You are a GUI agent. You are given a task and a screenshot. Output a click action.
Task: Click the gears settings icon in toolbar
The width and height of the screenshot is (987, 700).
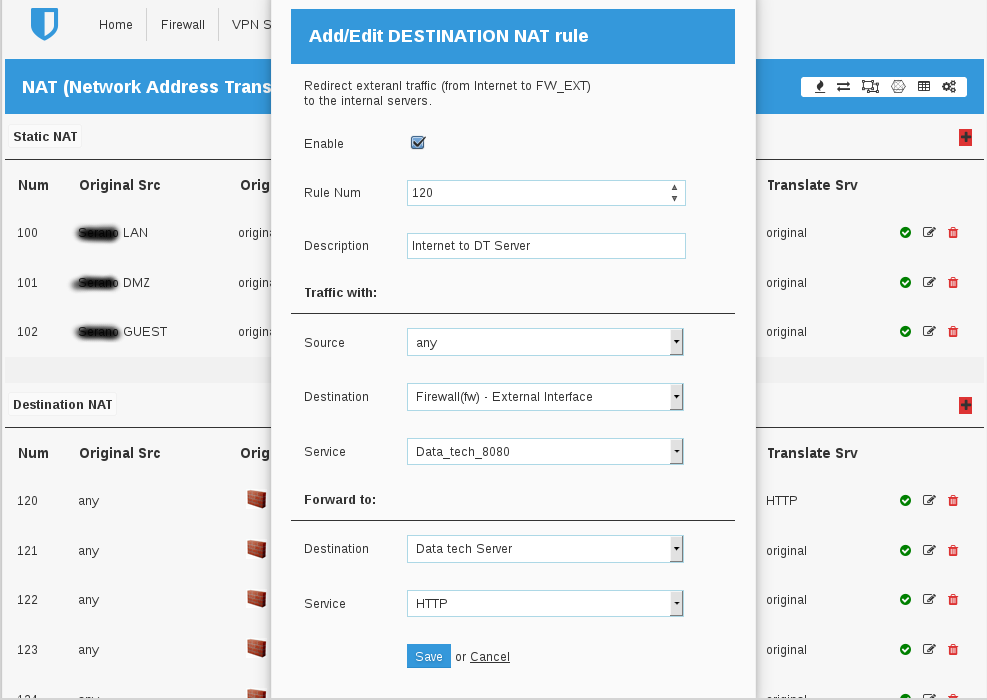coord(949,87)
